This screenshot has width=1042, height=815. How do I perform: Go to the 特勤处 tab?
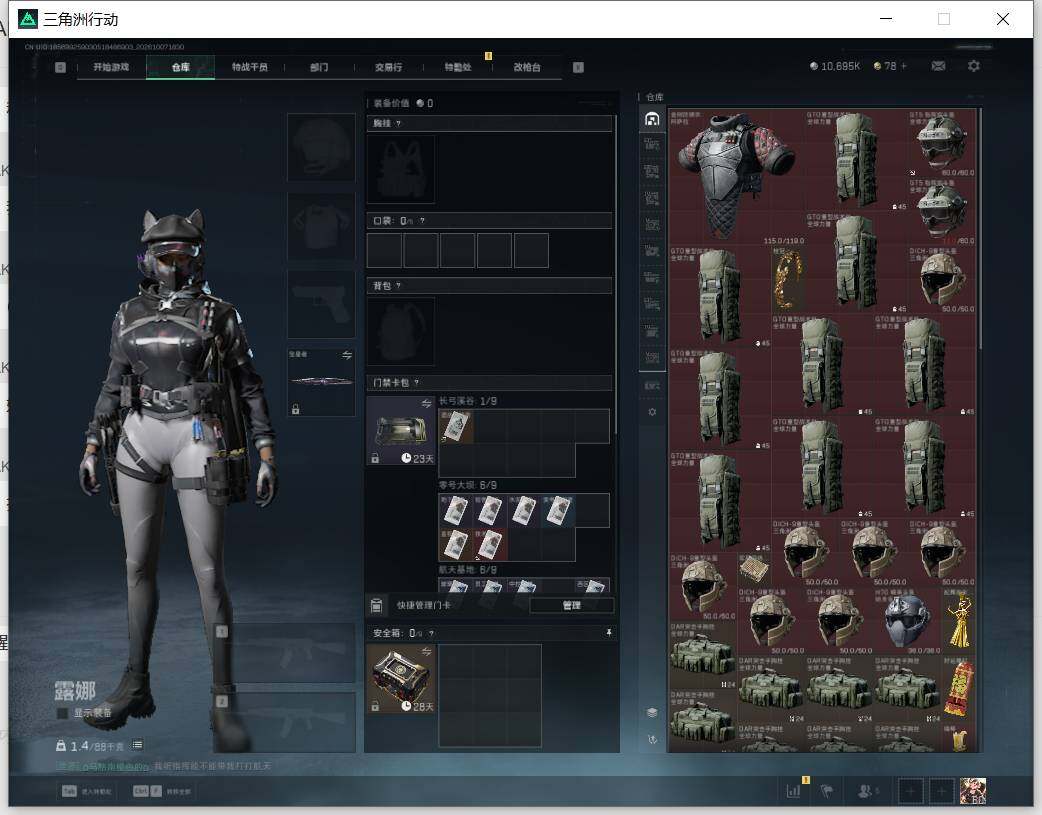pyautogui.click(x=458, y=67)
